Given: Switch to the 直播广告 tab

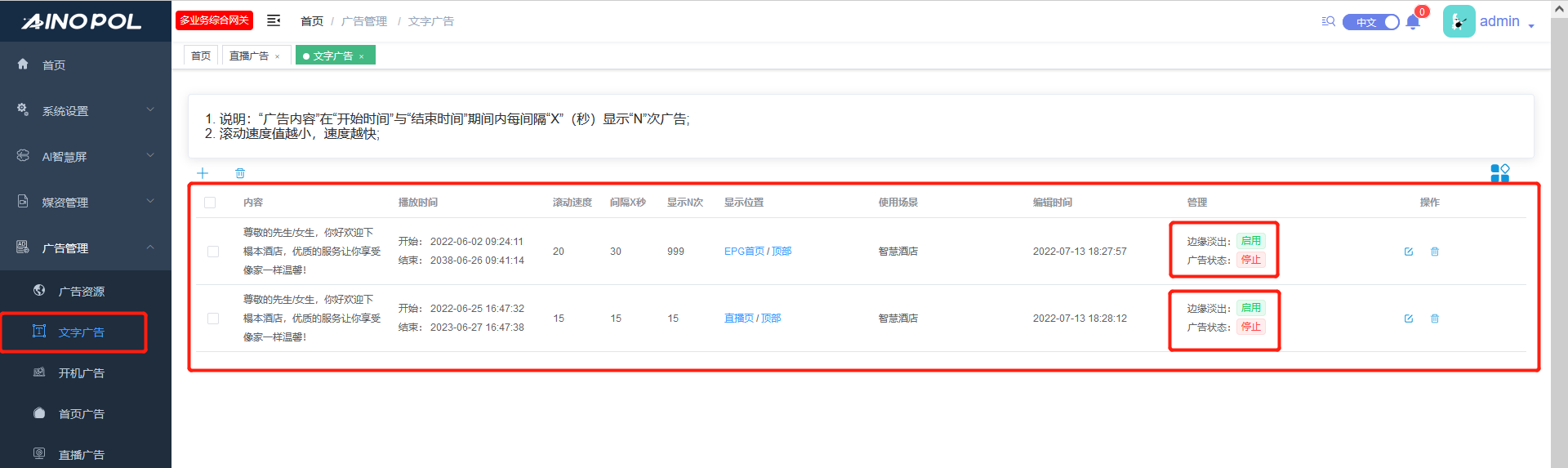Looking at the screenshot, I should pos(249,56).
